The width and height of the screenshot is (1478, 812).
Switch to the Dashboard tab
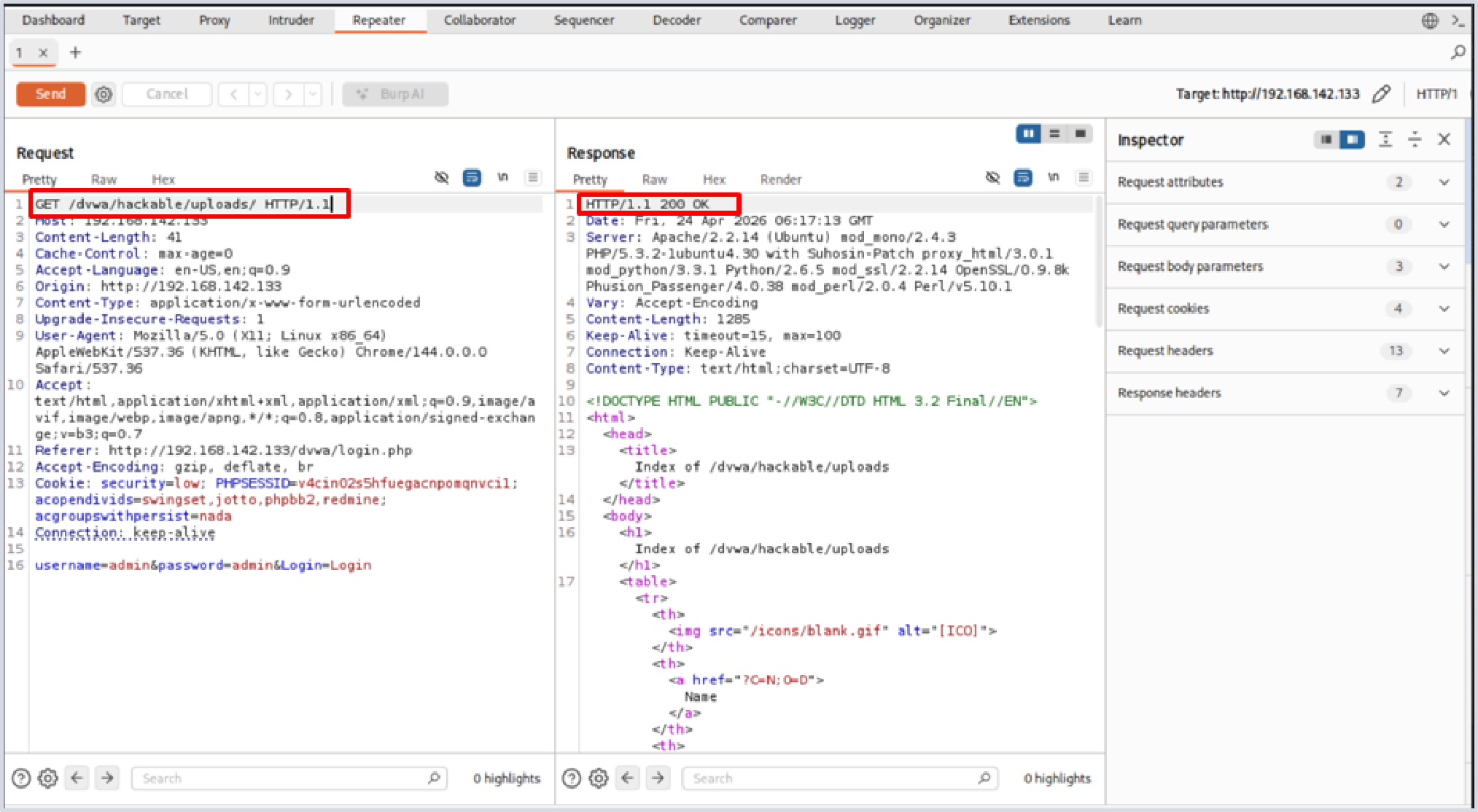pyautogui.click(x=53, y=20)
